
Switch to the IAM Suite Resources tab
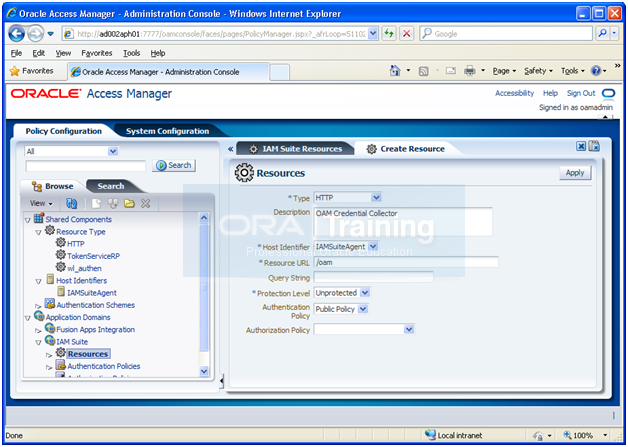295,149
